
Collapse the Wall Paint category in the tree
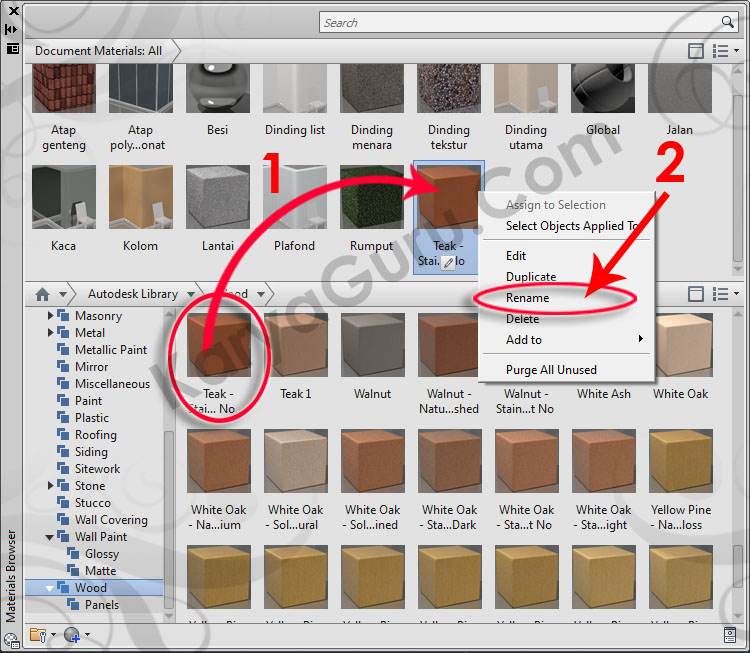point(52,537)
